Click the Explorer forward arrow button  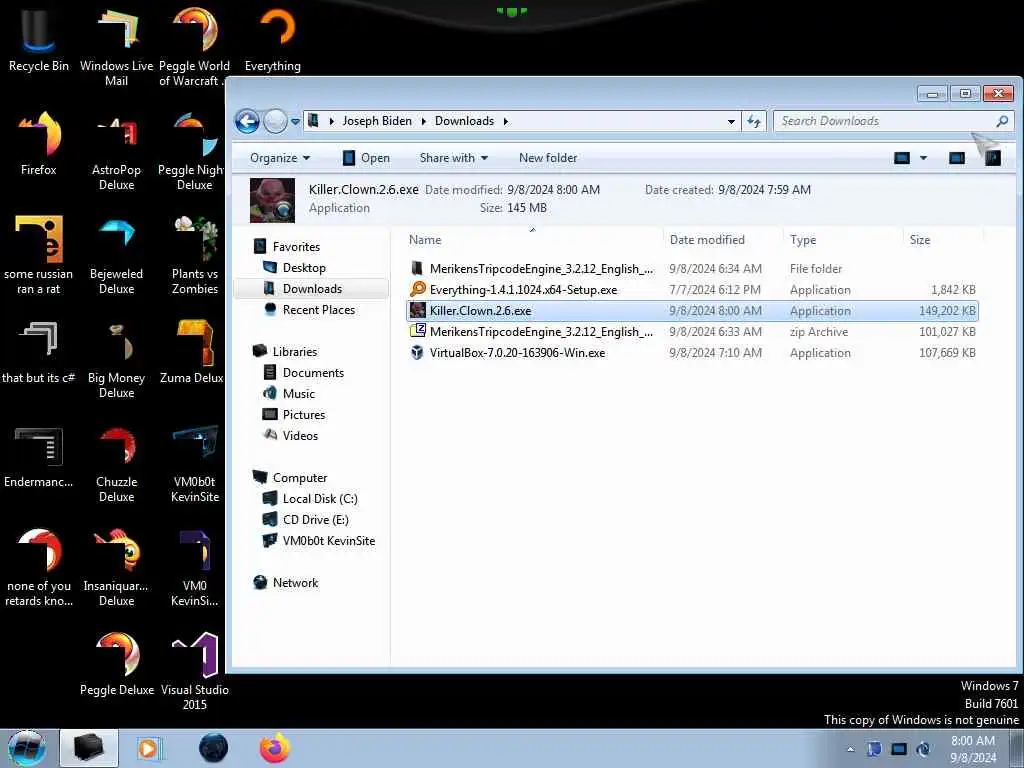pos(276,121)
